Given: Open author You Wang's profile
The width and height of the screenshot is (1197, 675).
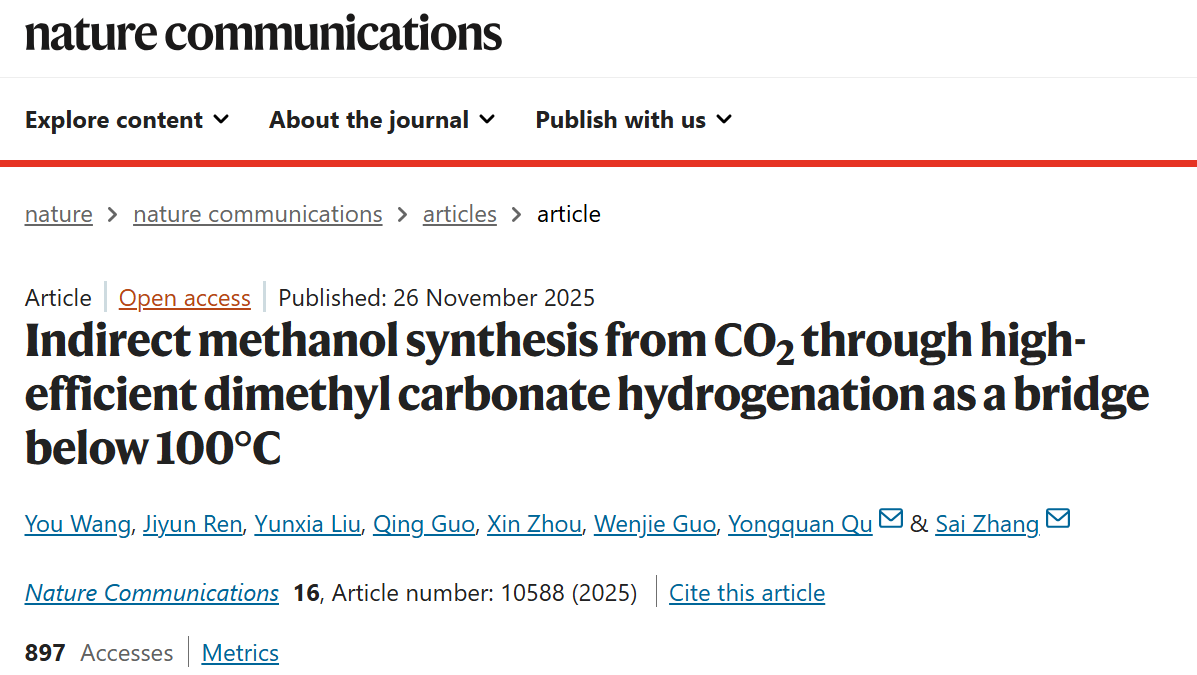Looking at the screenshot, I should (77, 524).
